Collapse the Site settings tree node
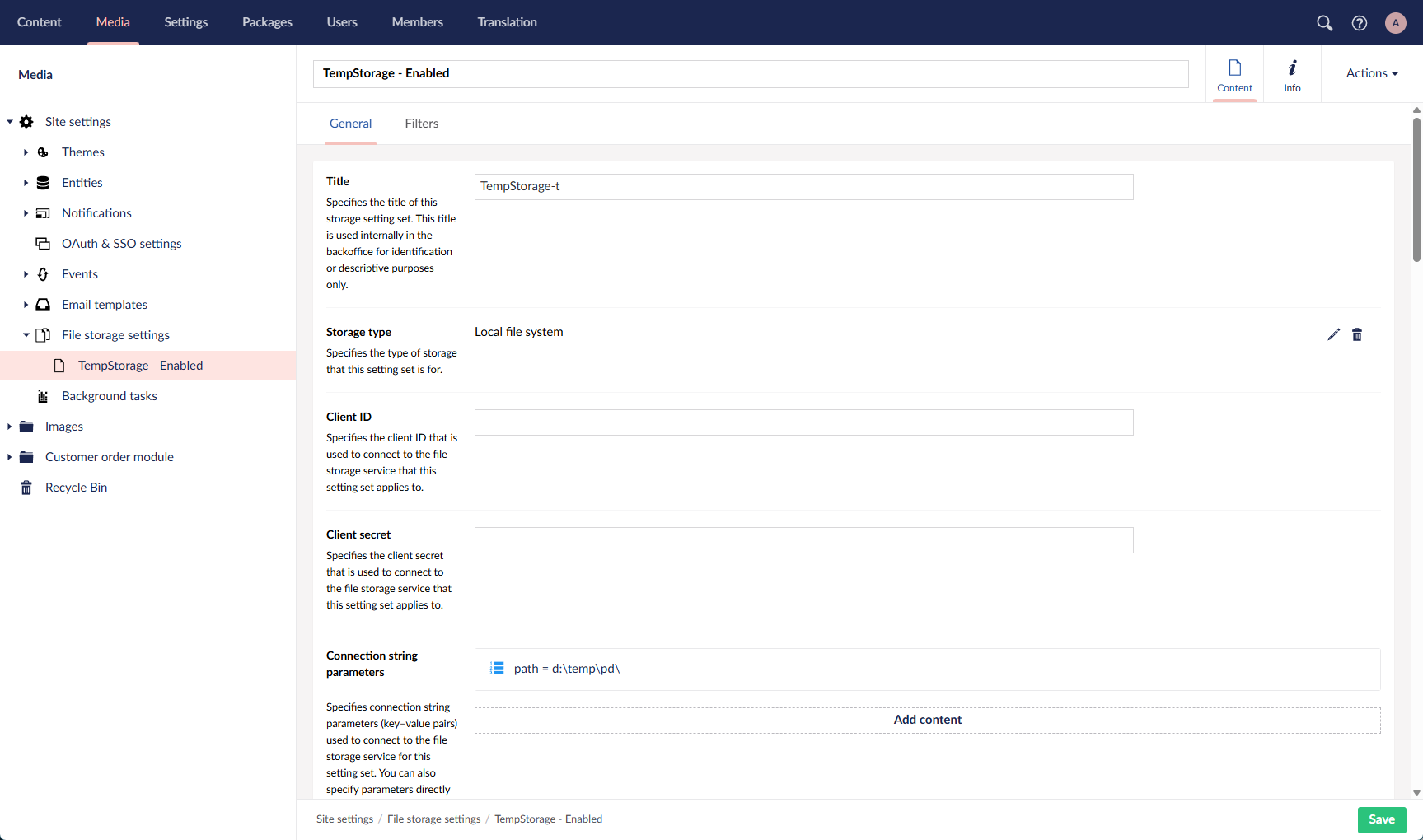 (x=10, y=122)
